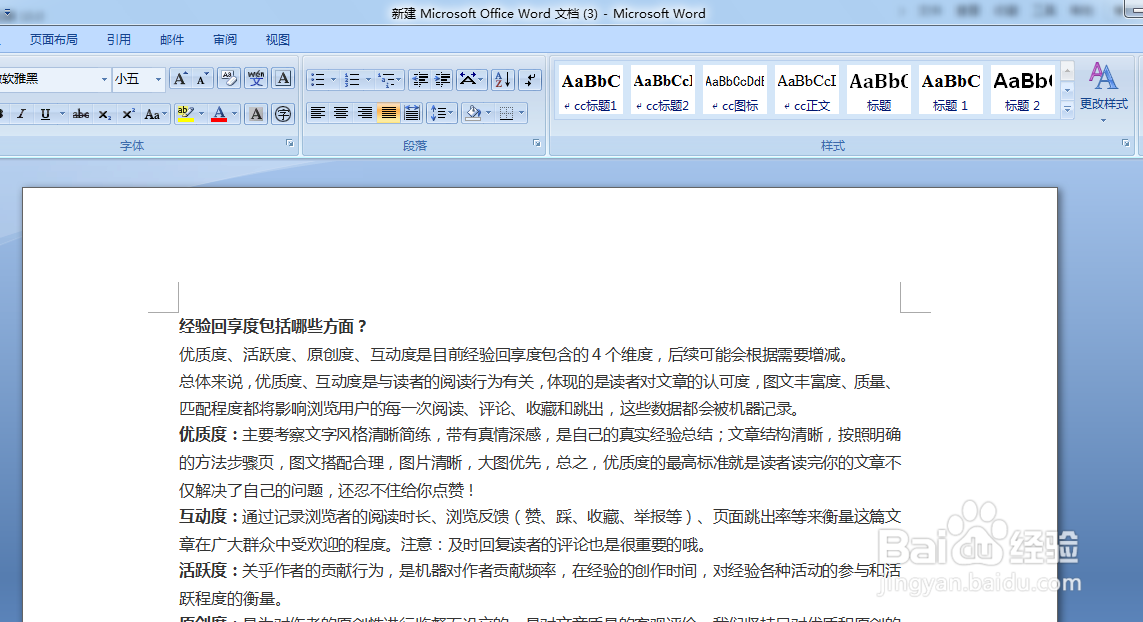
Task: Open the font size dropdown
Action: click(x=157, y=77)
